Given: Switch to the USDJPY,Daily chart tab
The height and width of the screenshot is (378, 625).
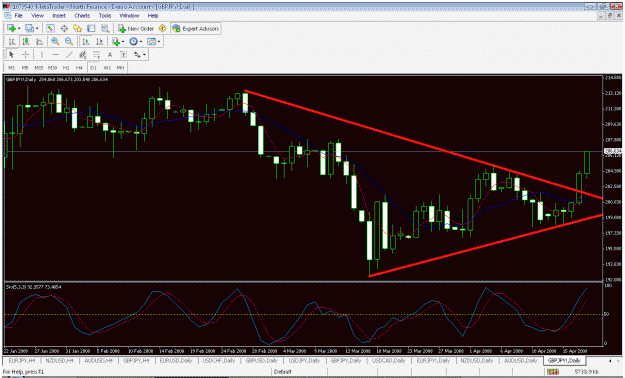Looking at the screenshot, I should click(304, 360).
